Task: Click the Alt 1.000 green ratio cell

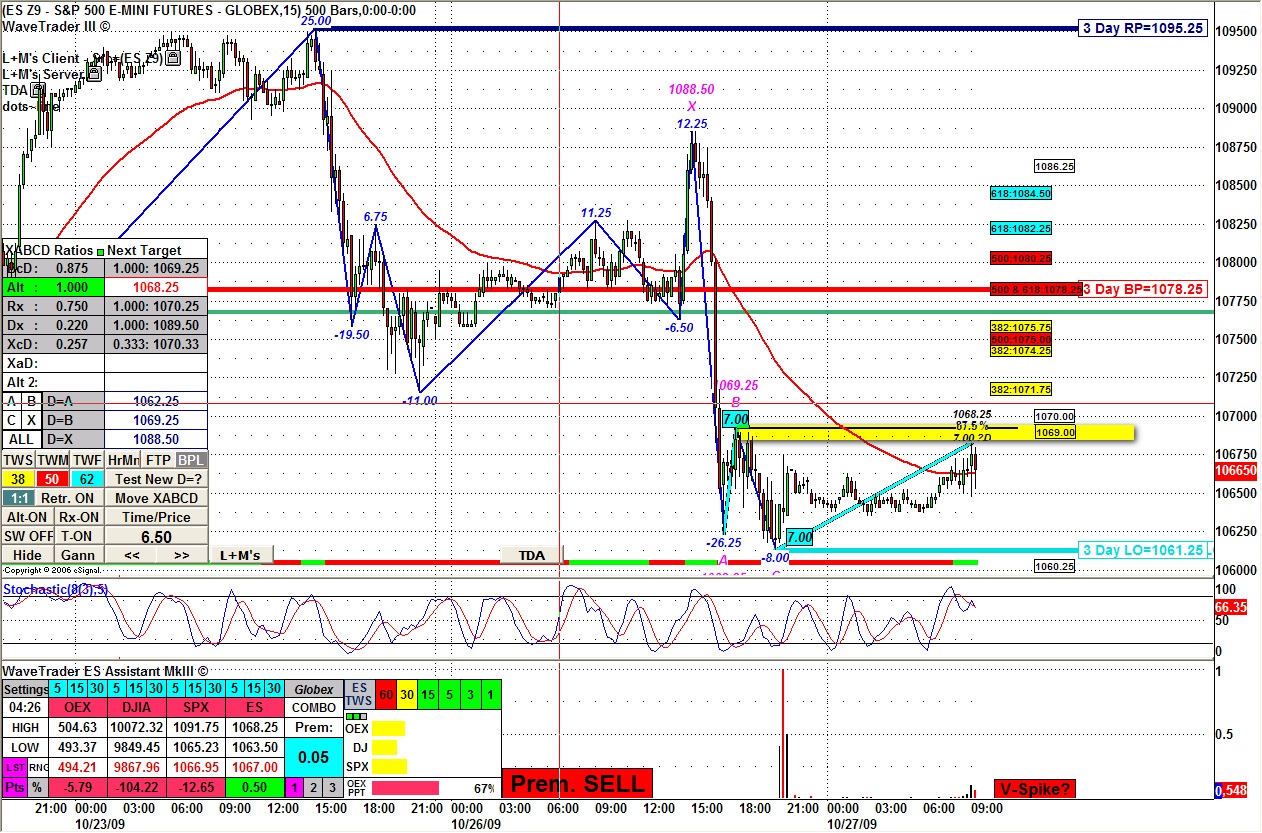Action: point(53,287)
